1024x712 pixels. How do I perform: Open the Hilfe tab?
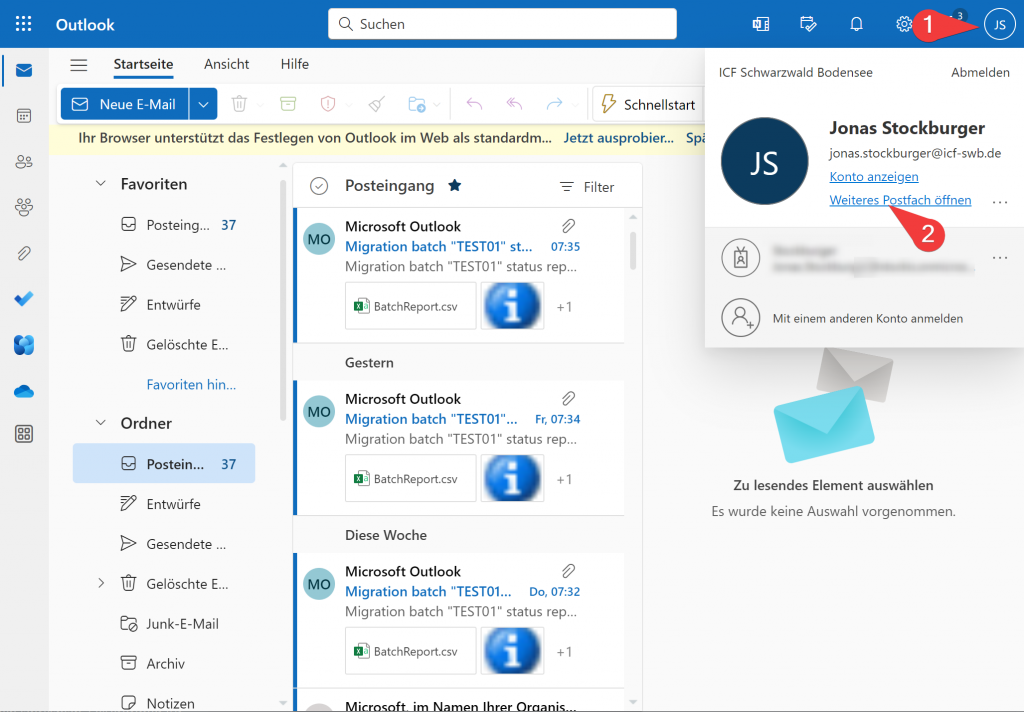click(x=295, y=64)
